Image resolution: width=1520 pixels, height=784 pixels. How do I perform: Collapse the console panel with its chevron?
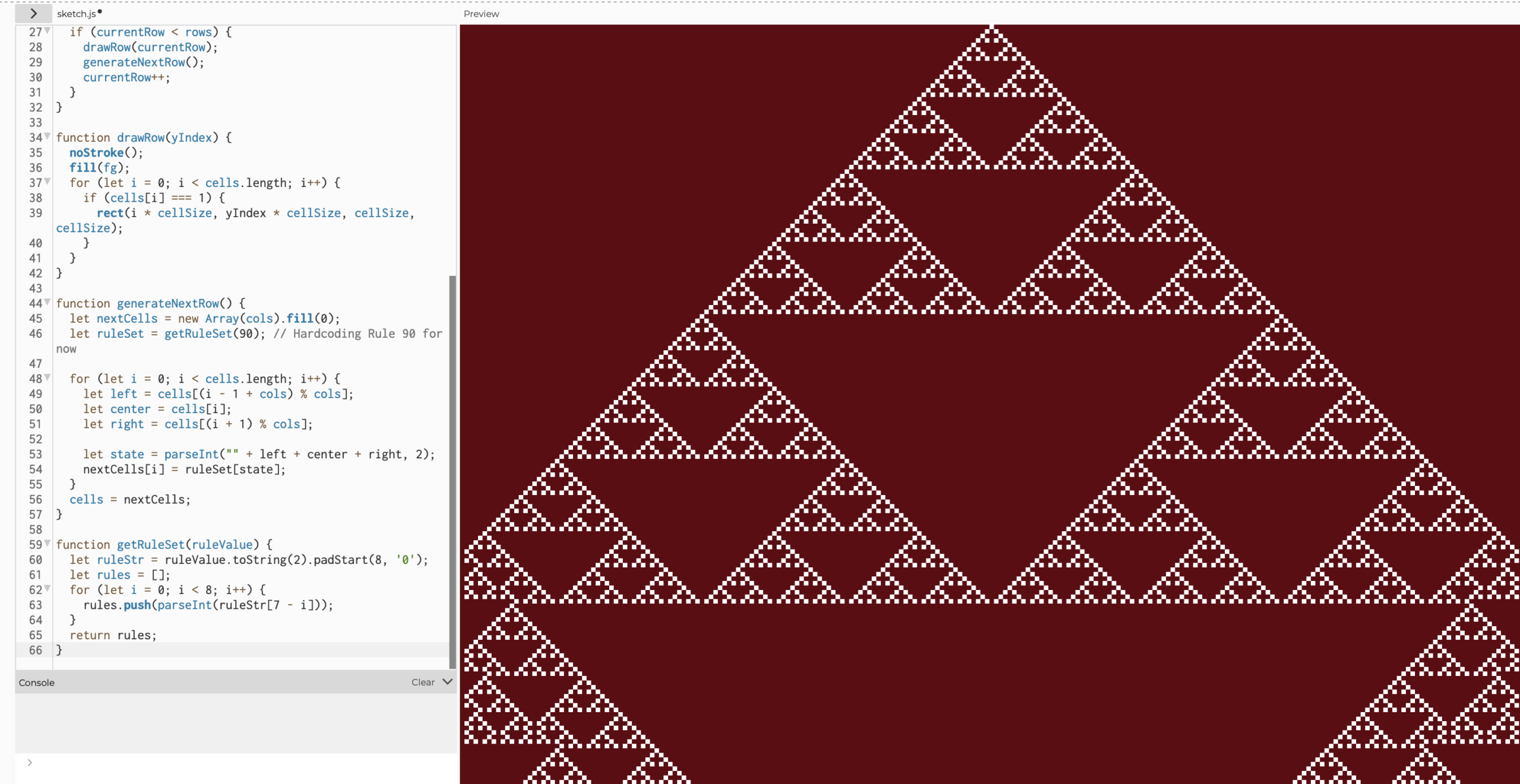(x=448, y=682)
